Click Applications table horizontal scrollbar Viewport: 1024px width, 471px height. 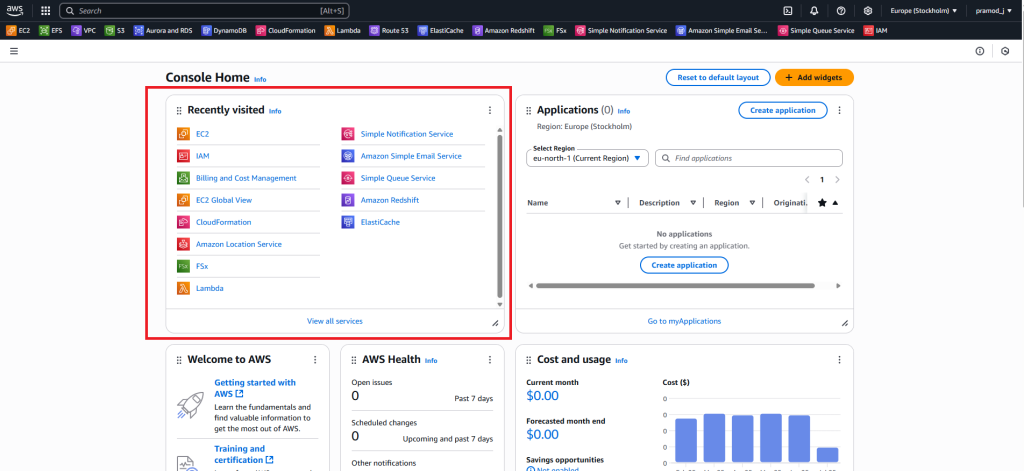tap(675, 285)
